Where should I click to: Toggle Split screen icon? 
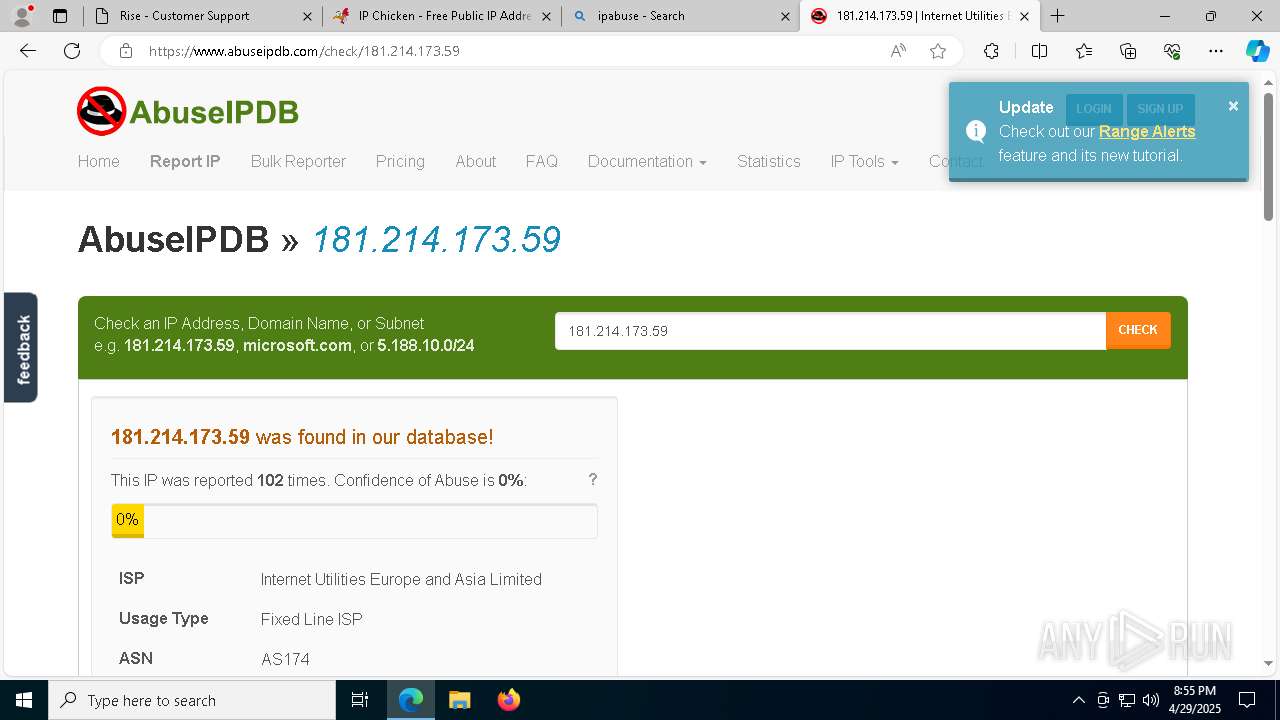1039,51
